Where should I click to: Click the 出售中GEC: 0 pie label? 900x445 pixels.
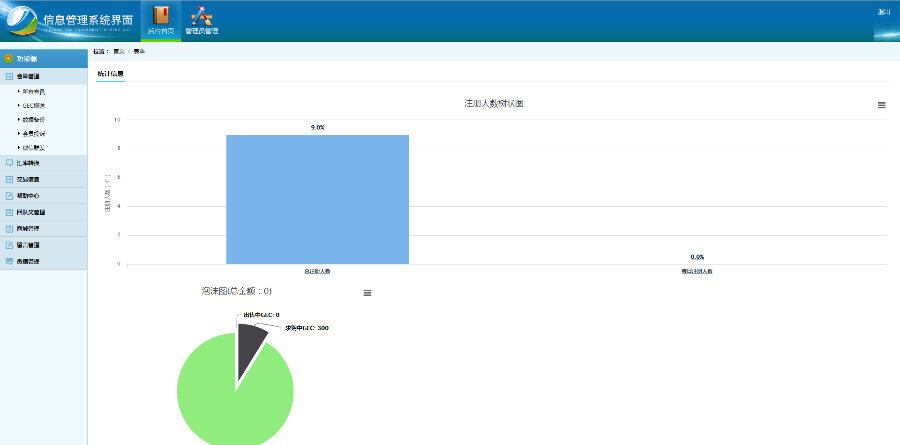click(261, 315)
